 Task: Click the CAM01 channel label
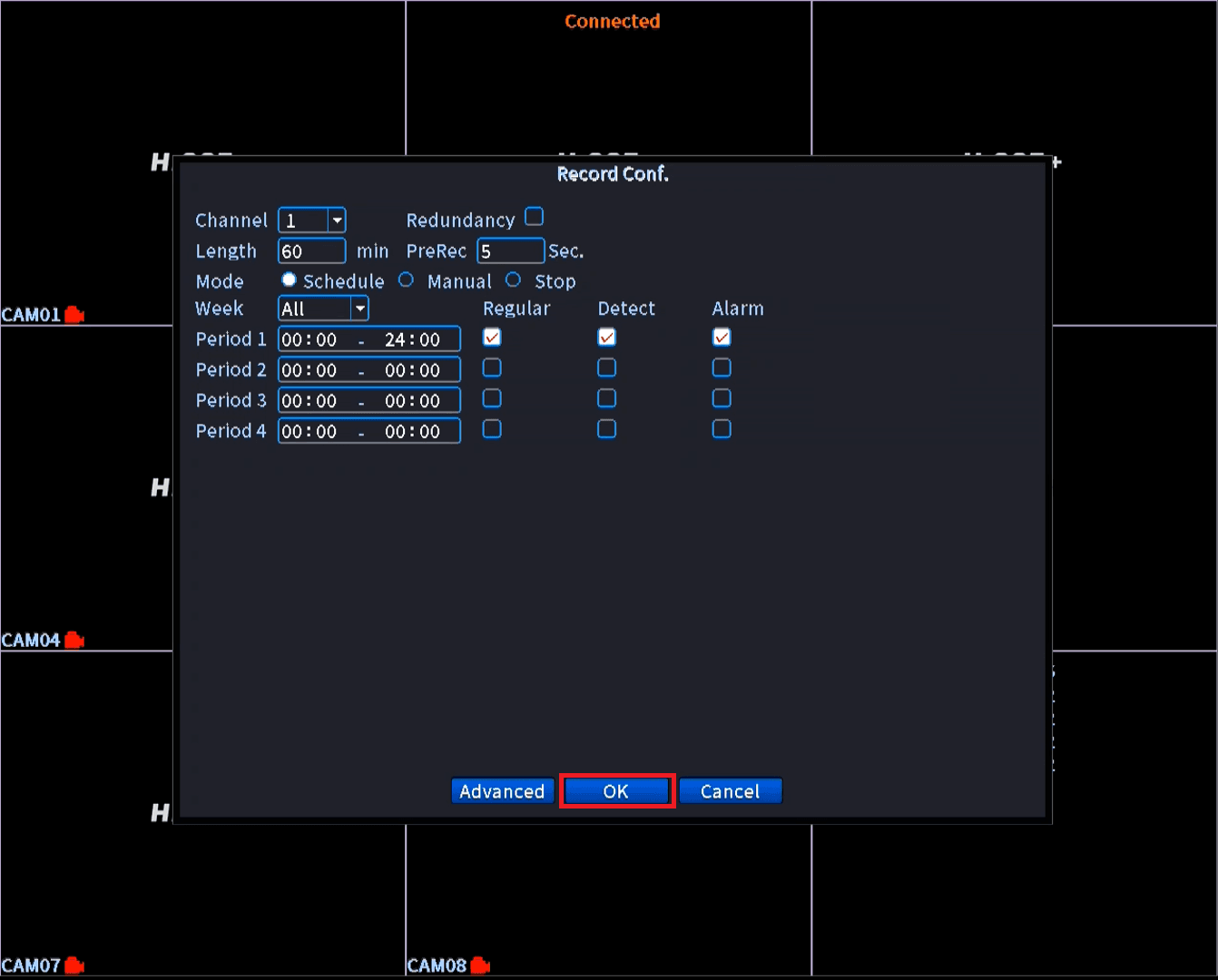click(31, 315)
